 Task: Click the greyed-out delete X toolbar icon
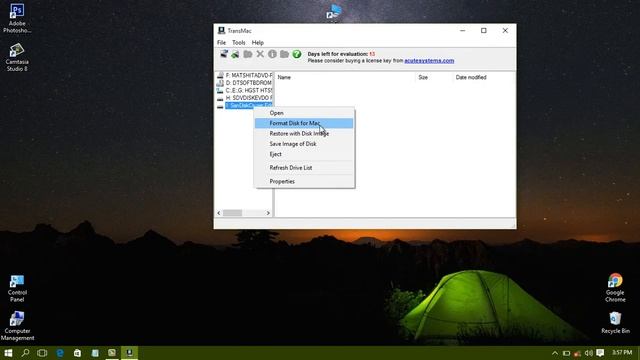(x=260, y=54)
